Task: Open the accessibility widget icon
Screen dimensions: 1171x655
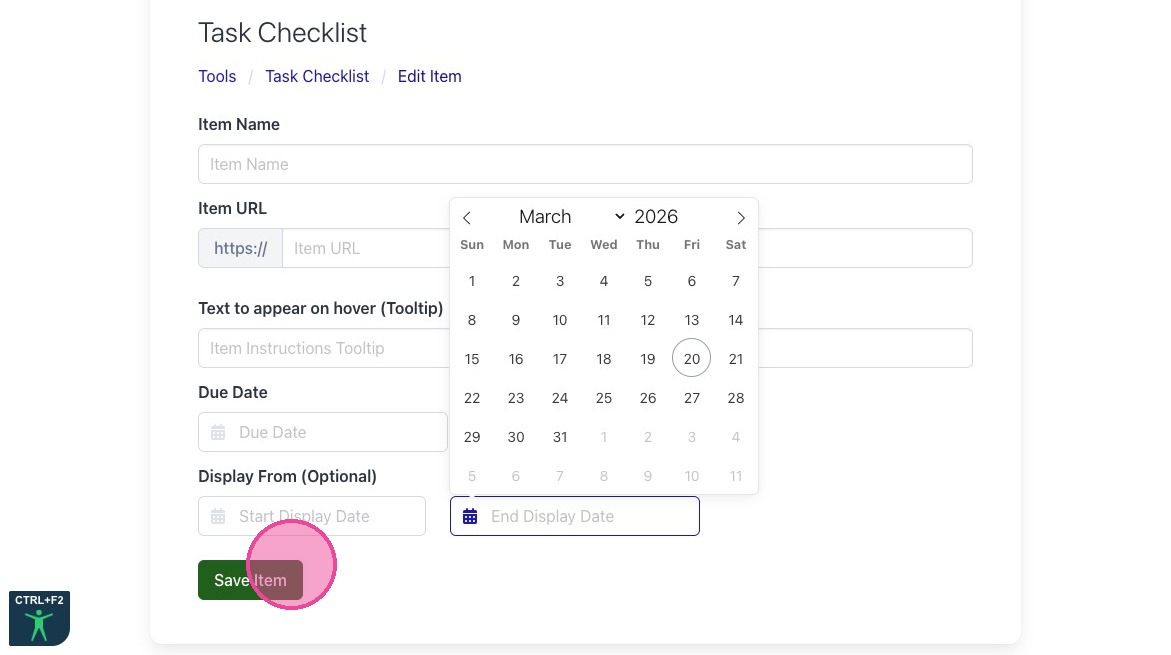Action: 39,619
